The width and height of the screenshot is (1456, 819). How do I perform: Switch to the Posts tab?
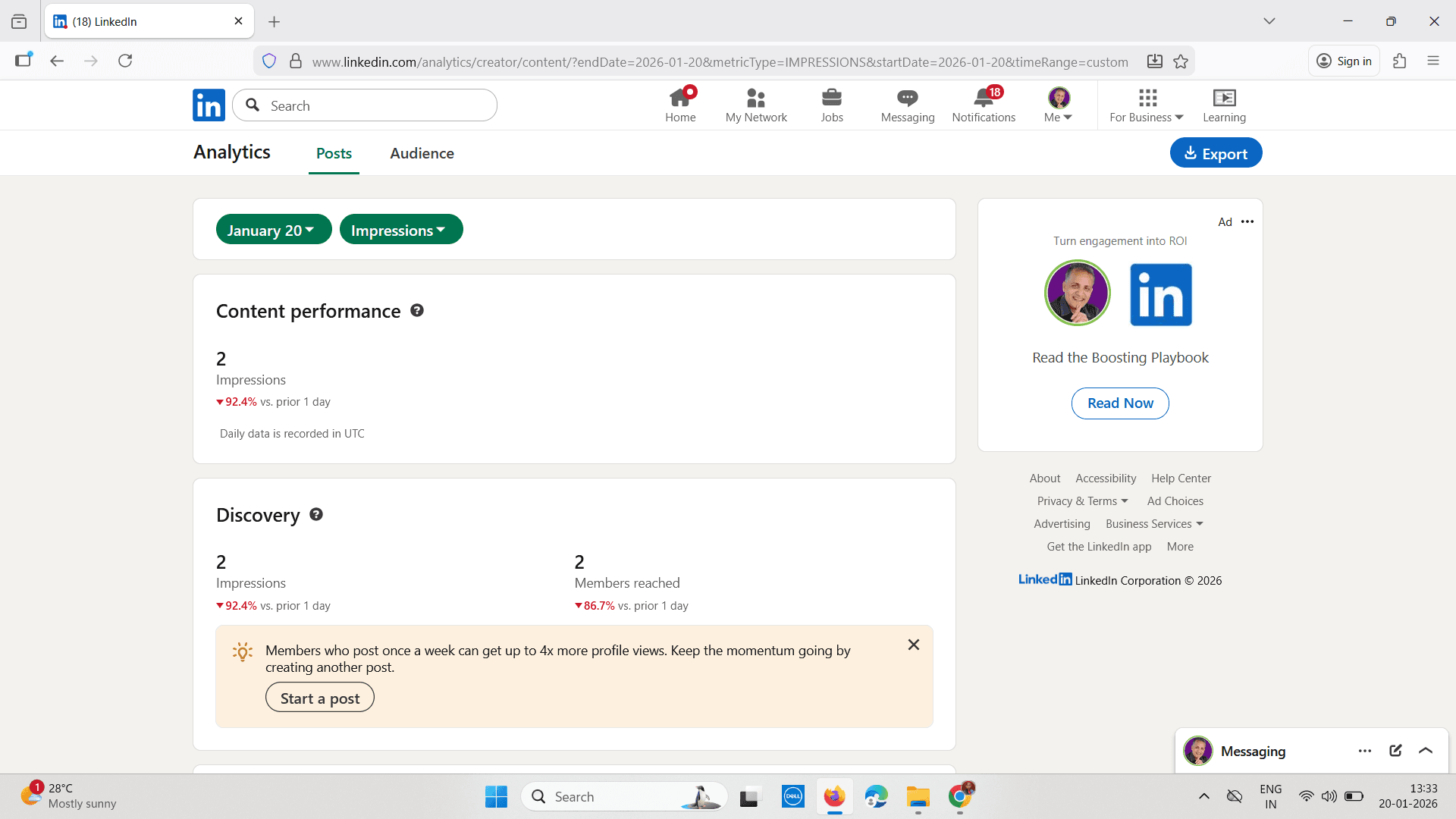click(x=334, y=153)
